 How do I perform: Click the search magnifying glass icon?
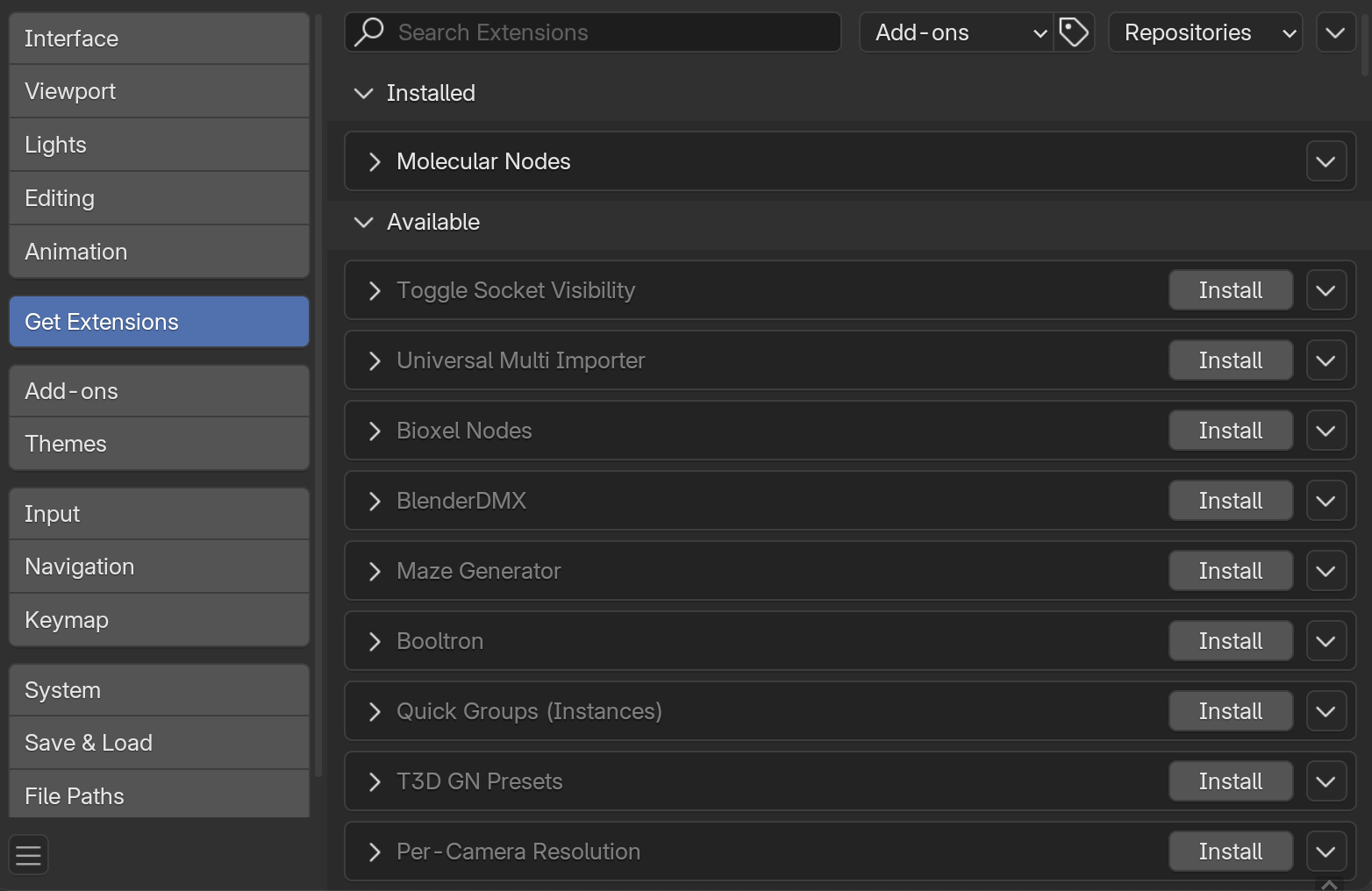click(368, 32)
